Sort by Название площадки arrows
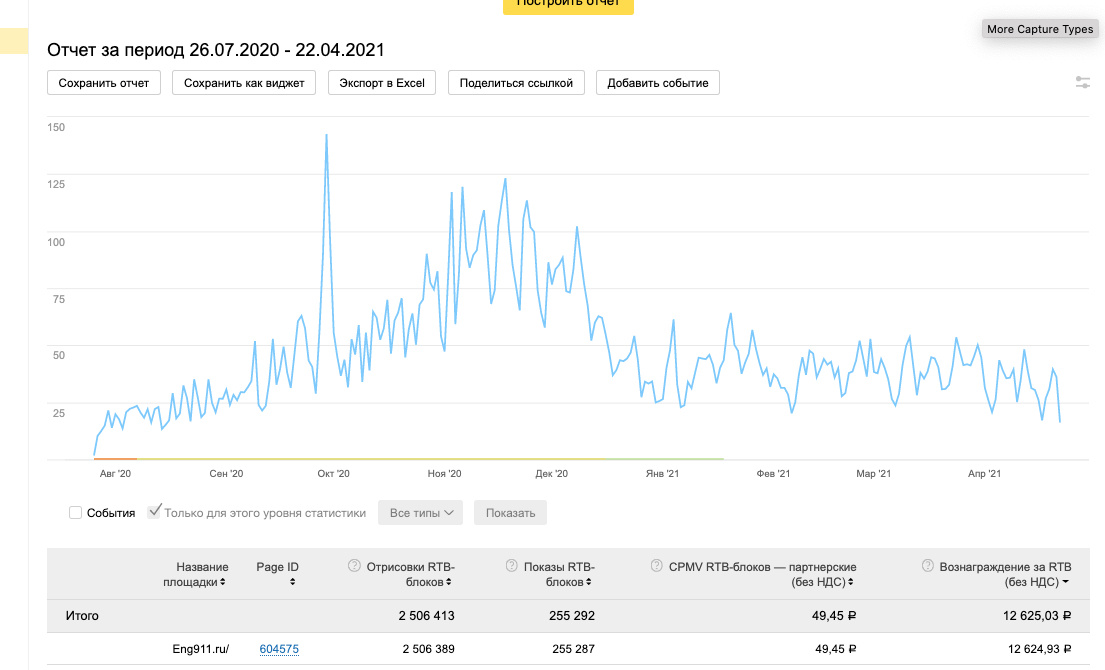 click(x=223, y=583)
